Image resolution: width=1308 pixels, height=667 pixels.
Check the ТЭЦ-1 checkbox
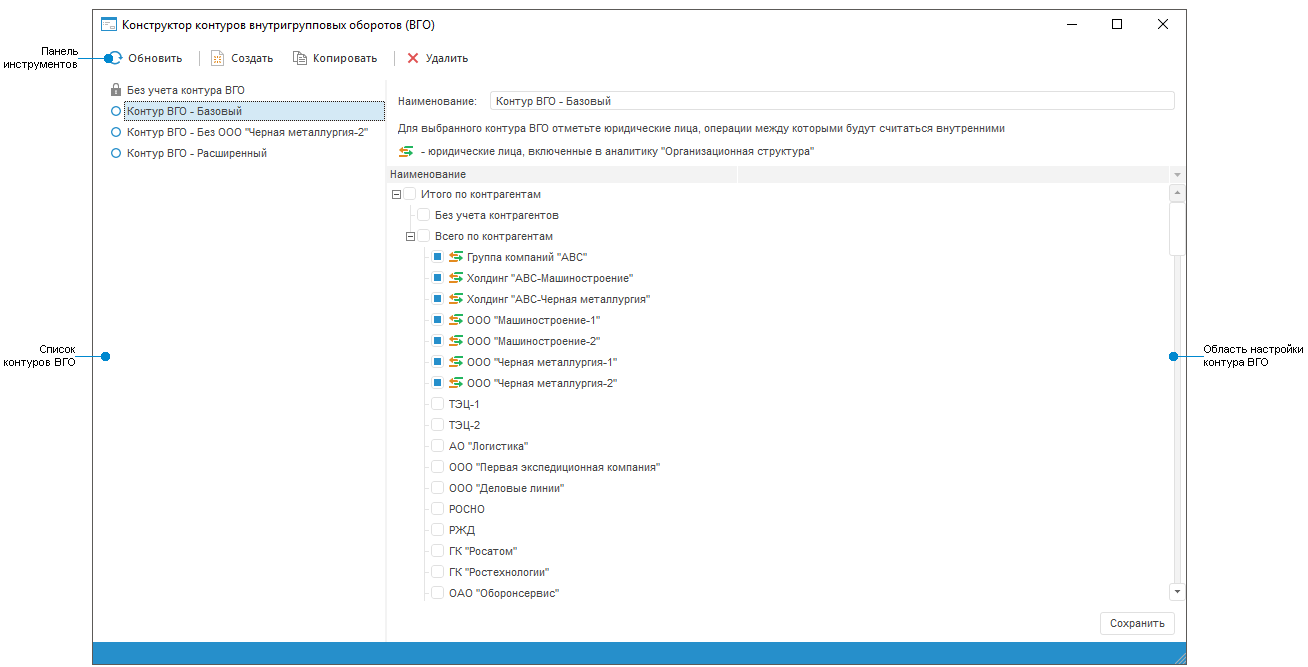point(437,404)
